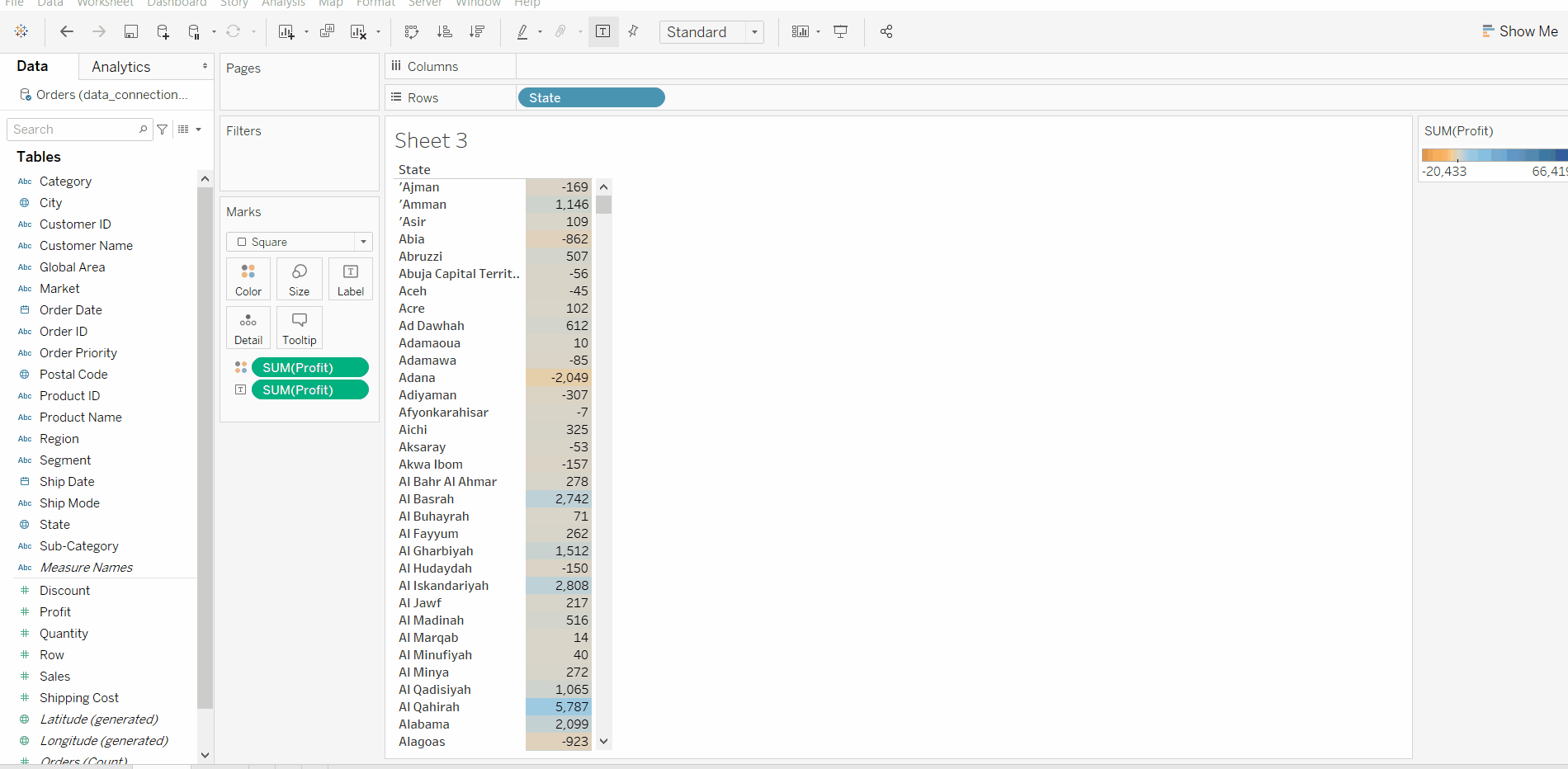This screenshot has height=769, width=1568.
Task: Open the Format menu
Action: [375, 3]
